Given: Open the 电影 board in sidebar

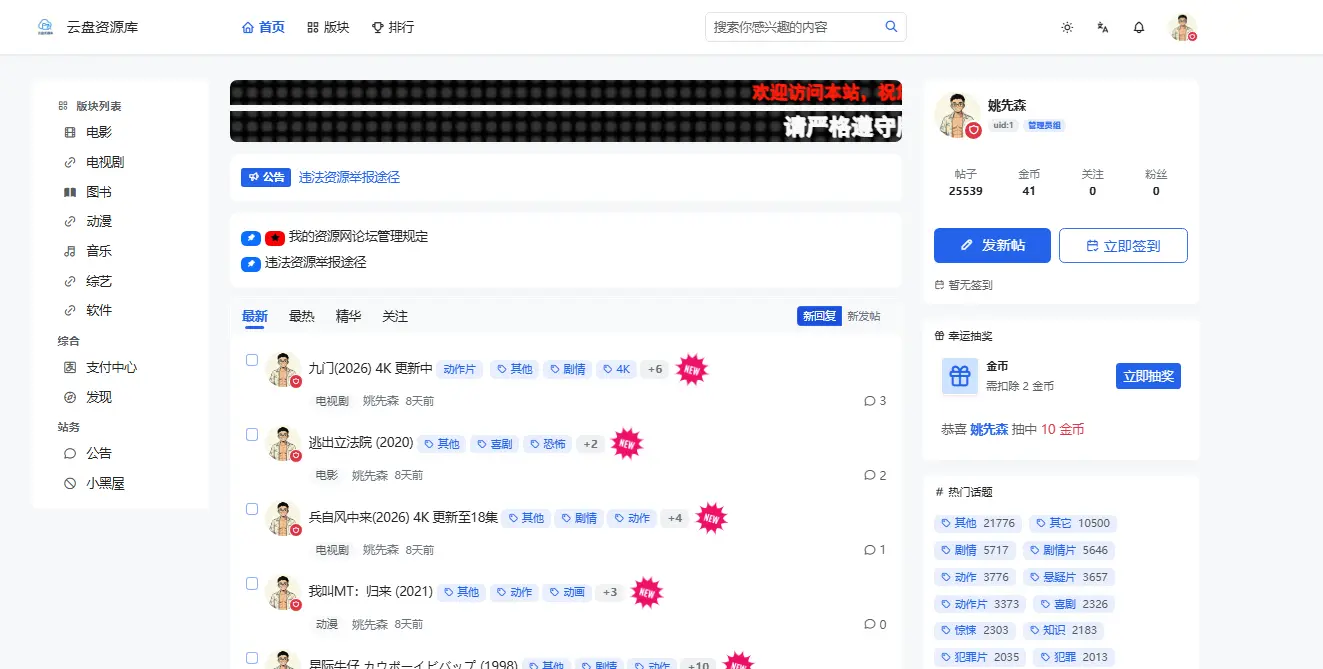Looking at the screenshot, I should 99,132.
